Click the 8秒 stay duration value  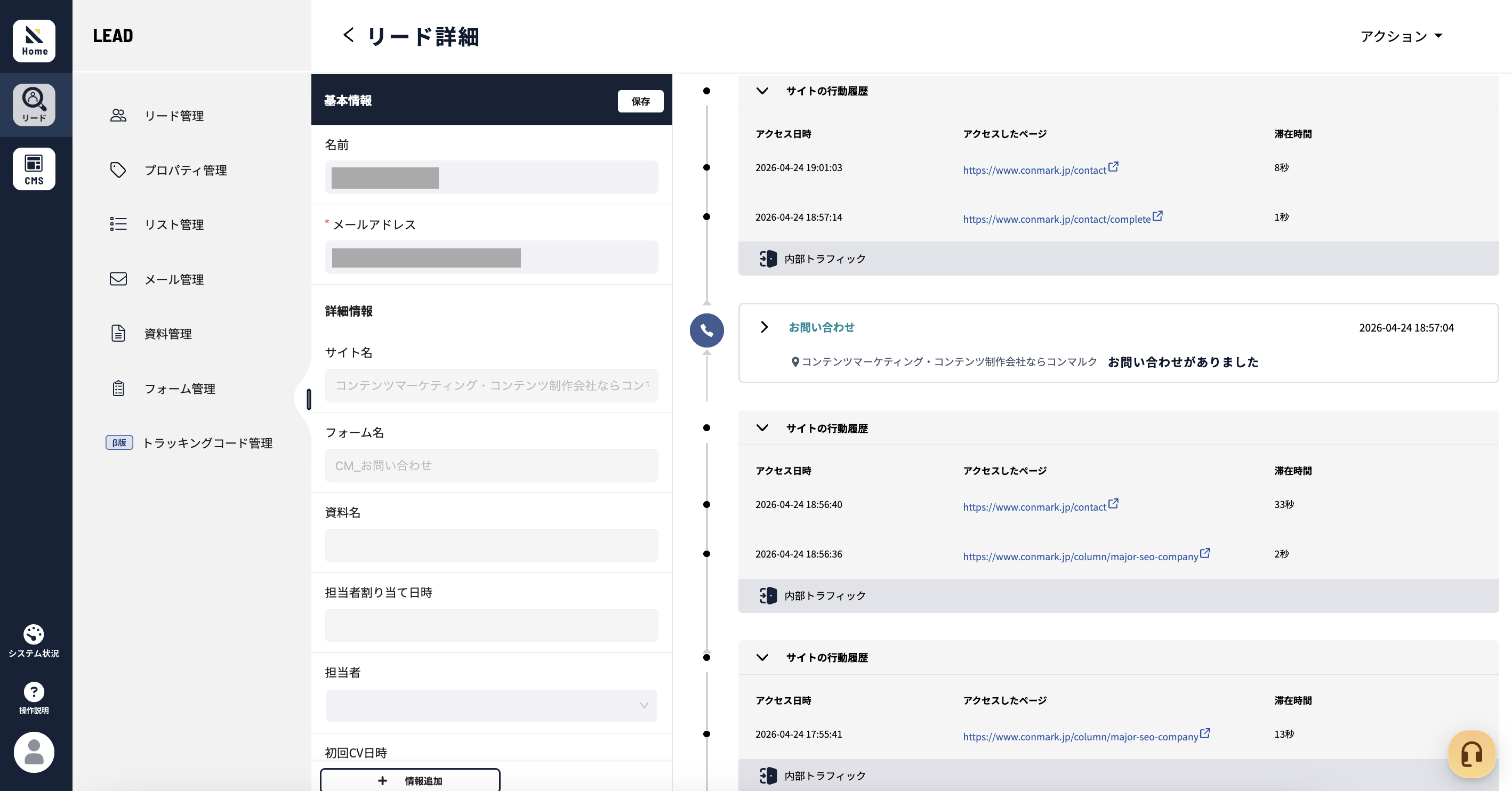point(1281,168)
